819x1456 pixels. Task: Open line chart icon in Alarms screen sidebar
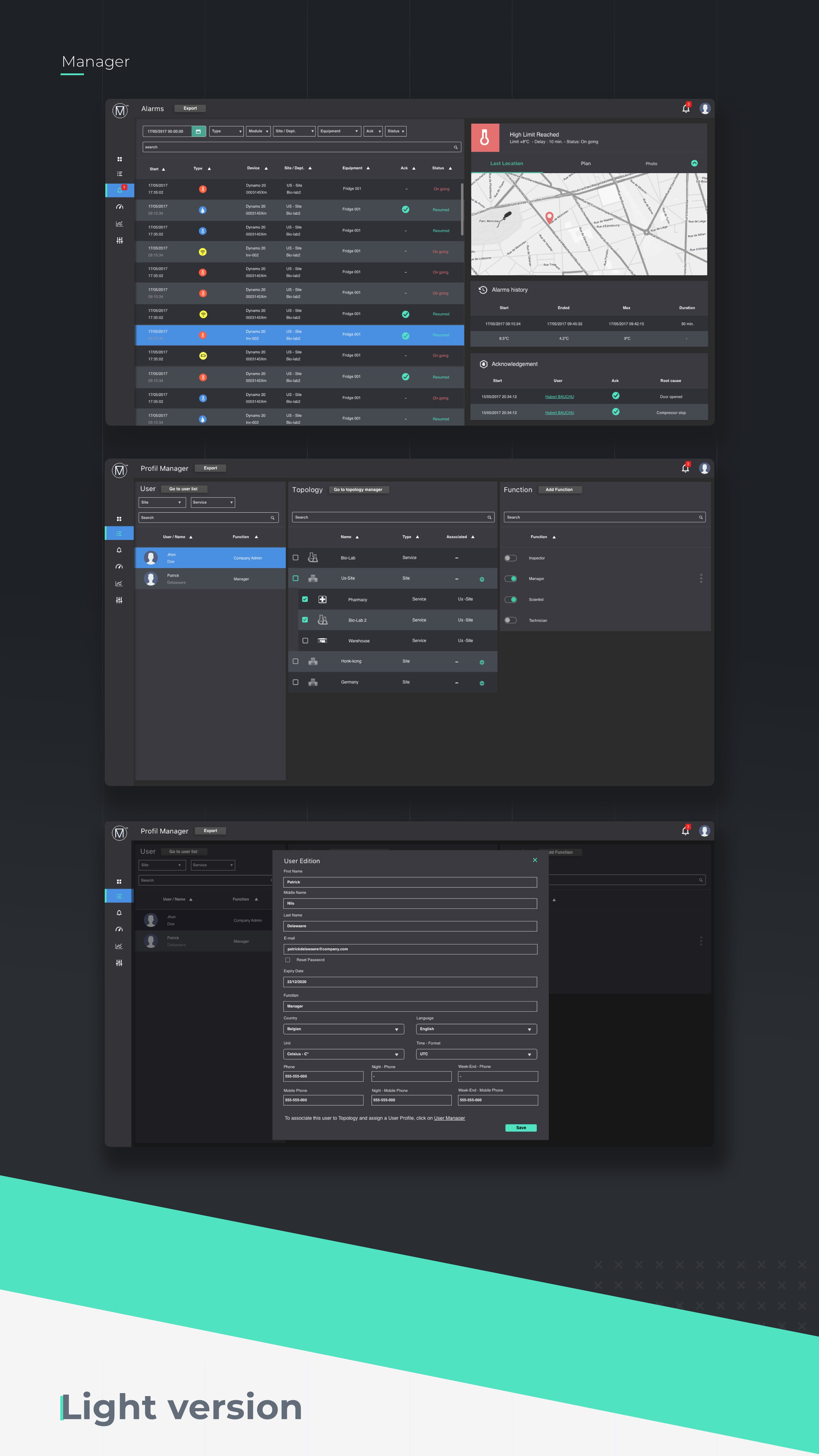coord(119,224)
